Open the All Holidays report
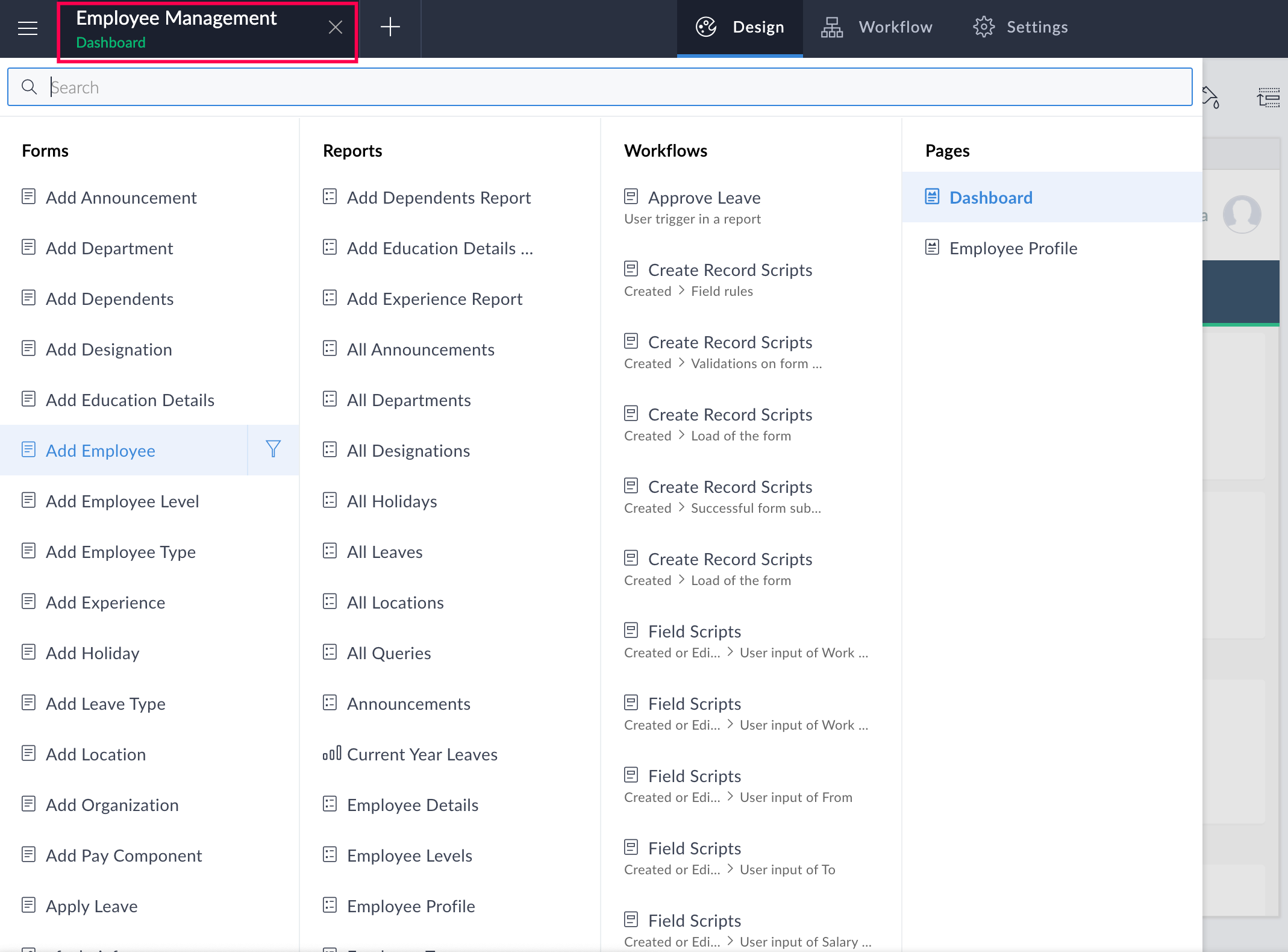1288x952 pixels. pyautogui.click(x=392, y=501)
